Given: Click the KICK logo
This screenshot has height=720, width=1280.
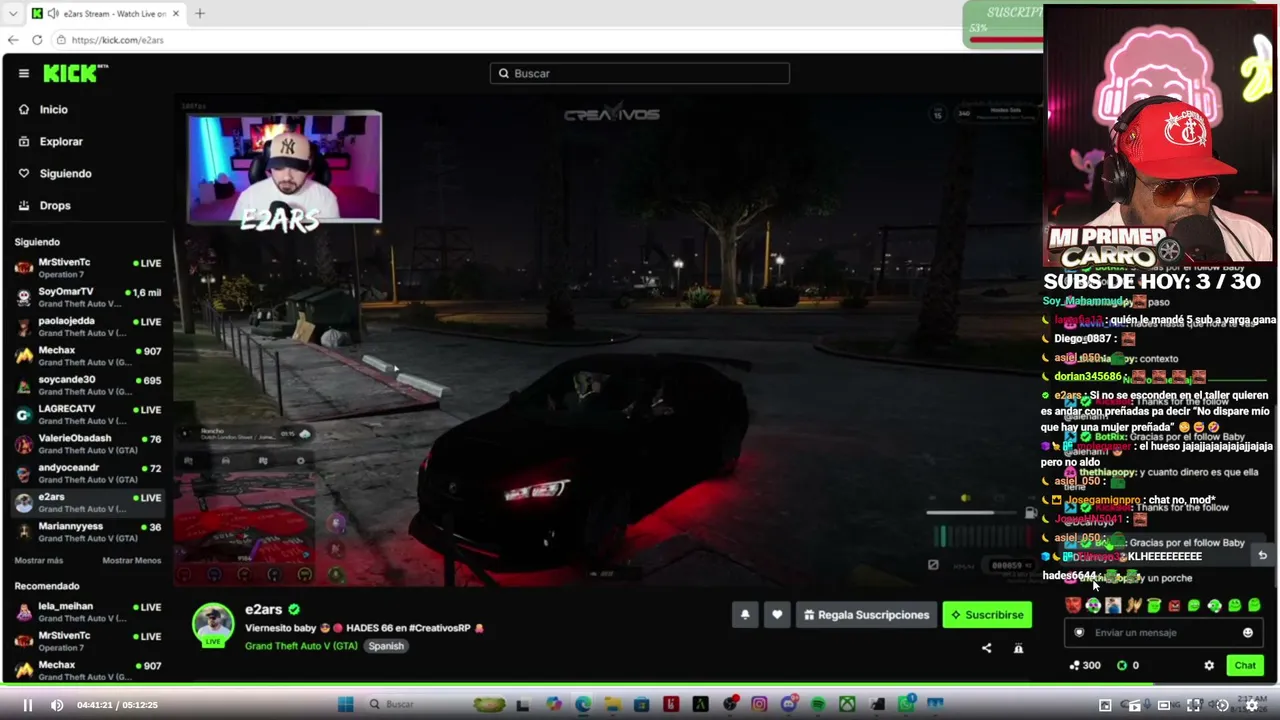Looking at the screenshot, I should [x=75, y=73].
